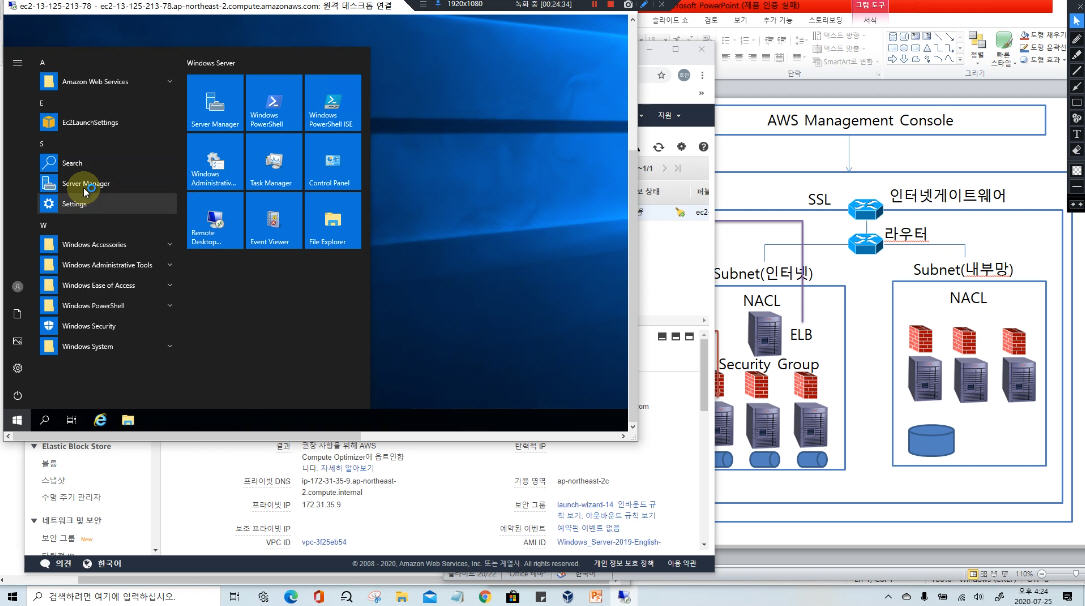Open 스냅샷 in the EC2 sidebar
The width and height of the screenshot is (1085, 606).
pyautogui.click(x=53, y=480)
